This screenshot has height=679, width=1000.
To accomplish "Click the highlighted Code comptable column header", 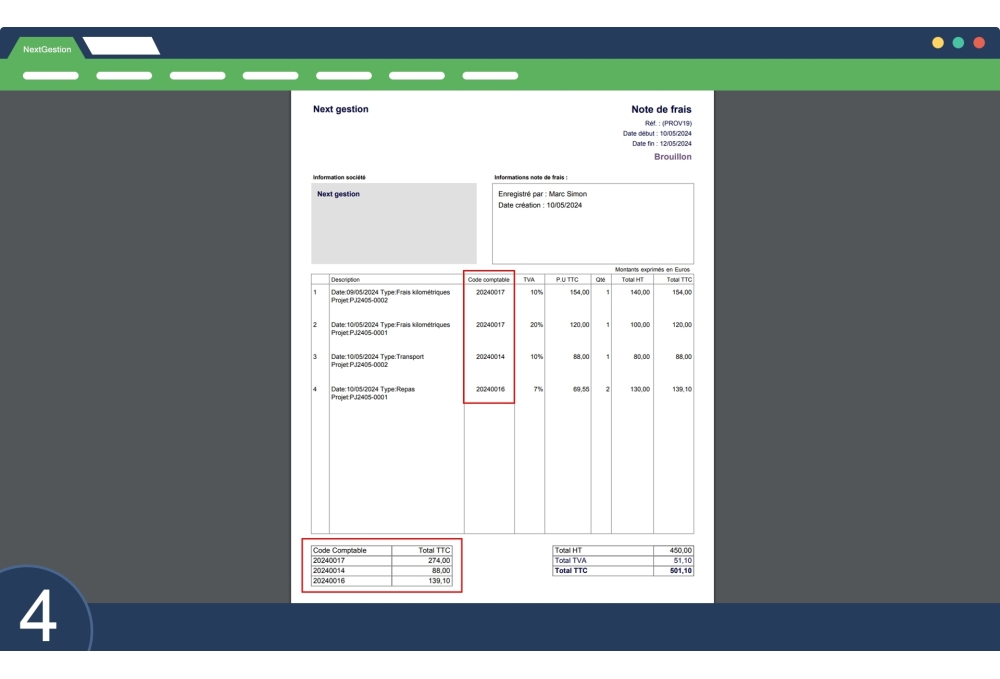I will tap(489, 281).
